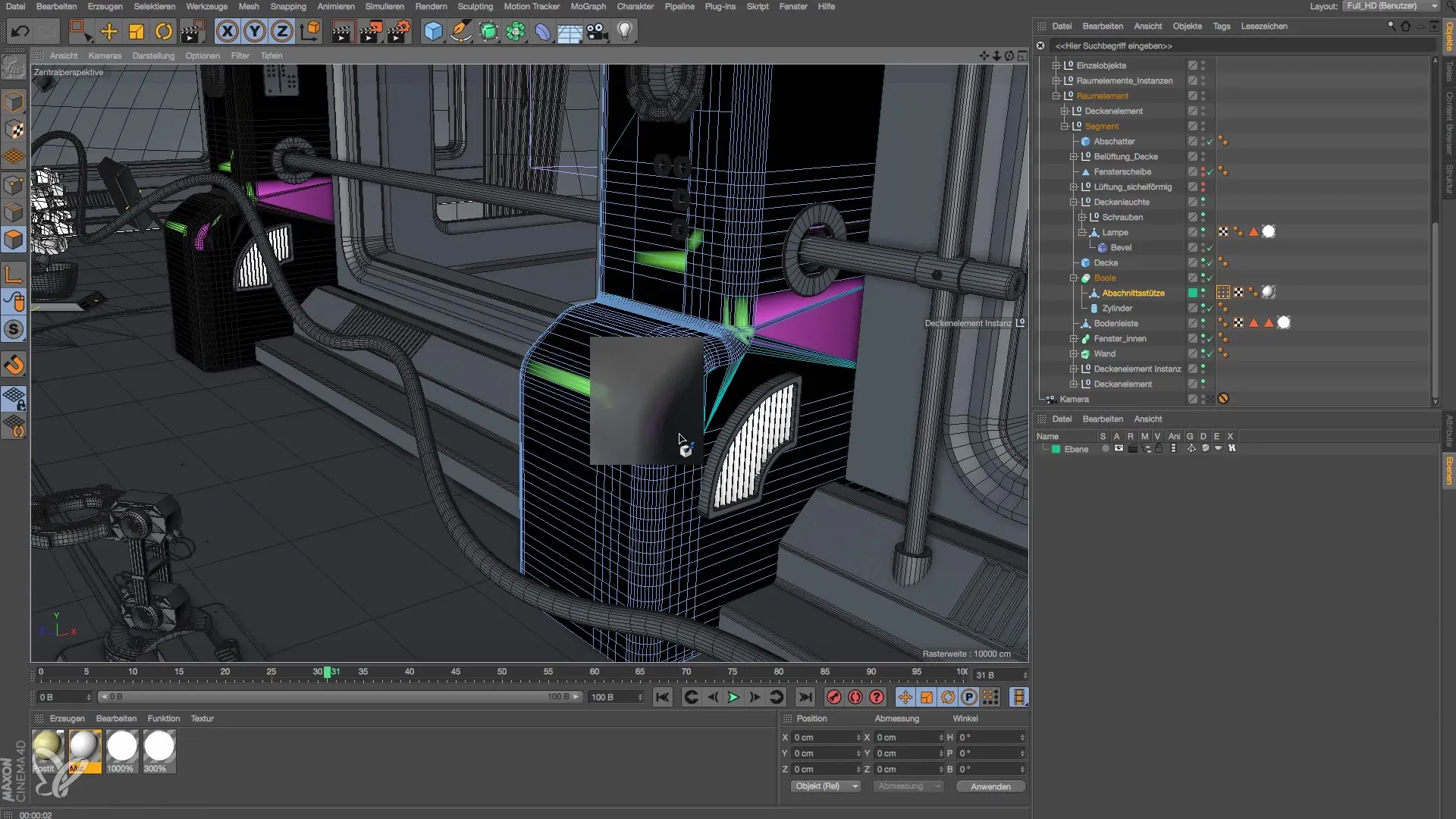The image size is (1456, 819).
Task: Toggle Y axis lock
Action: (255, 31)
